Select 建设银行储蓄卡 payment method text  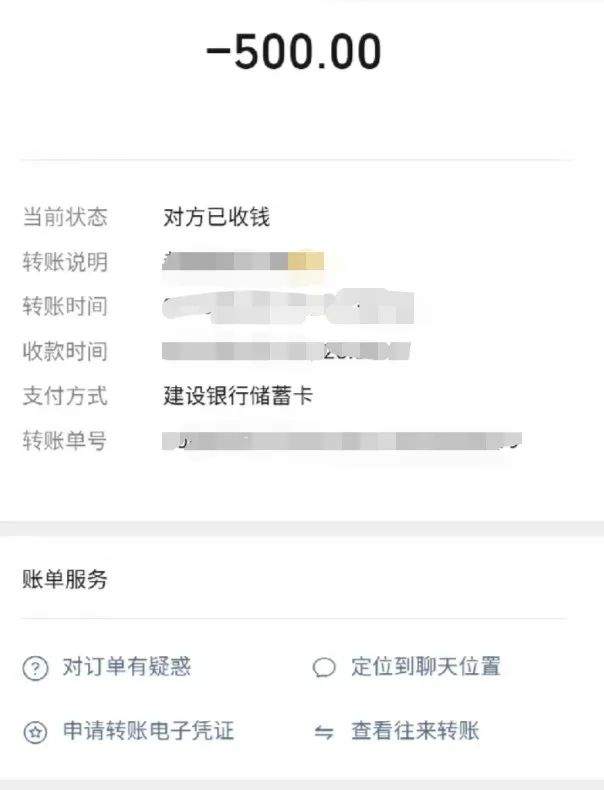click(238, 395)
